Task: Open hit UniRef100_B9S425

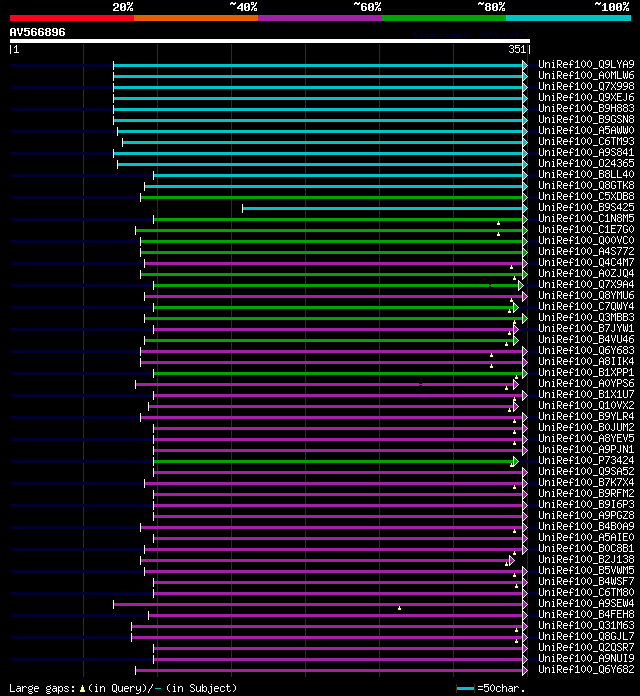Action: tap(586, 207)
